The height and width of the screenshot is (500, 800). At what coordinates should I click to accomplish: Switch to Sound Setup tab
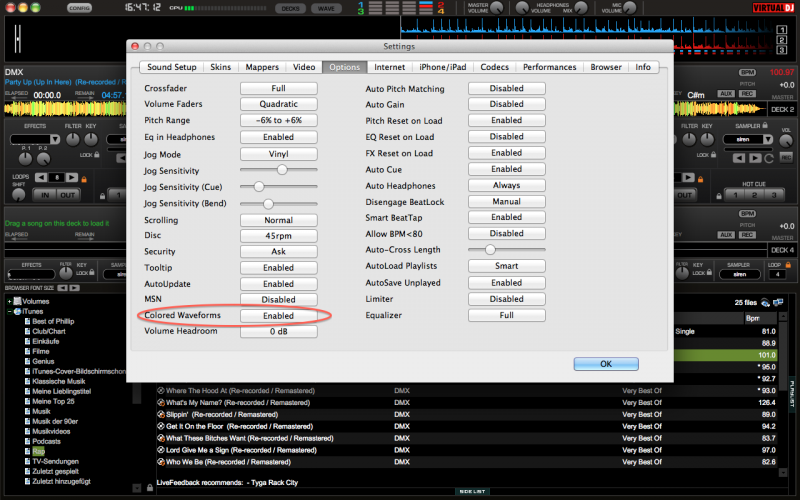click(171, 67)
